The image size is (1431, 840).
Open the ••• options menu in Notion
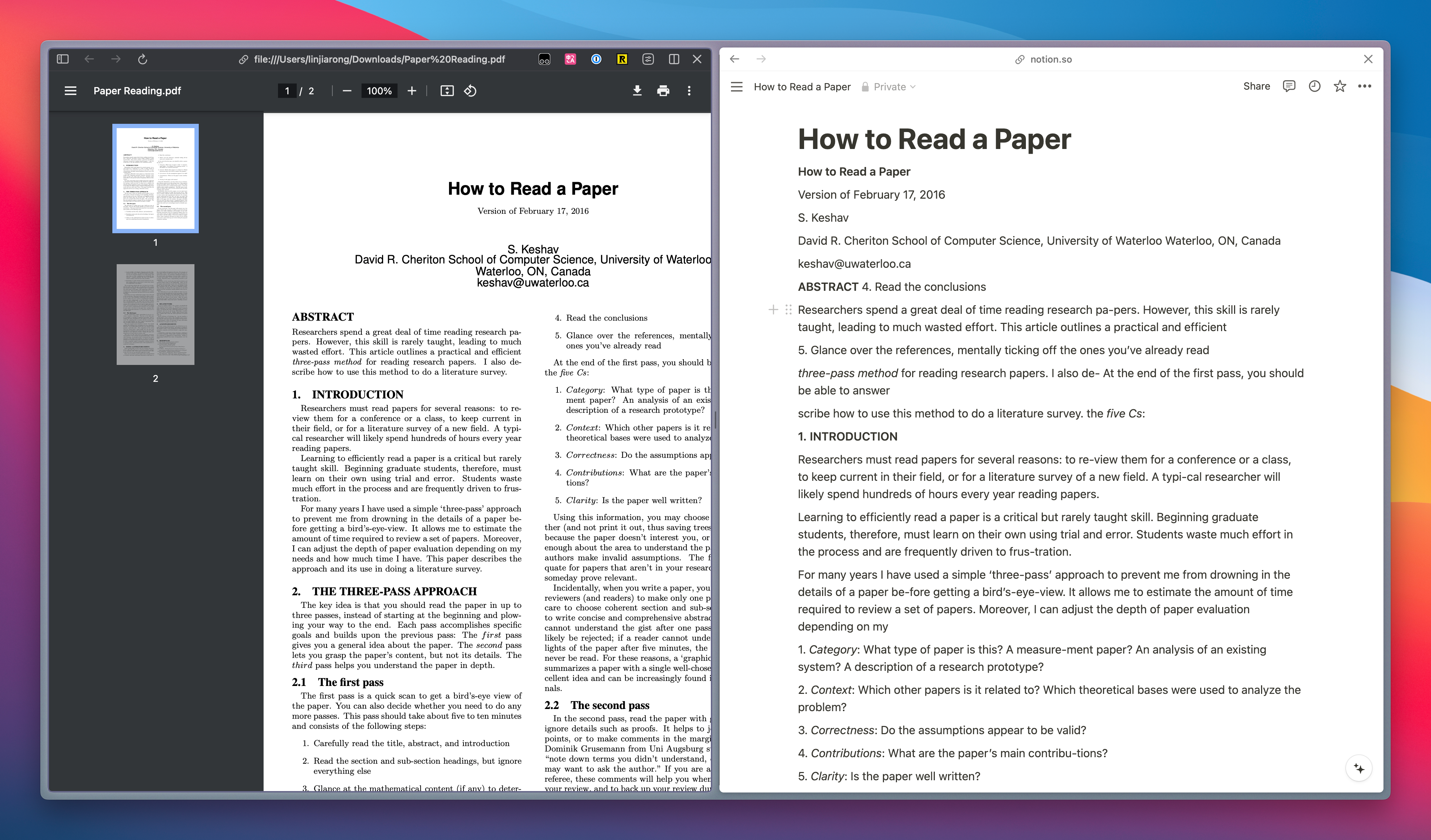click(1365, 86)
